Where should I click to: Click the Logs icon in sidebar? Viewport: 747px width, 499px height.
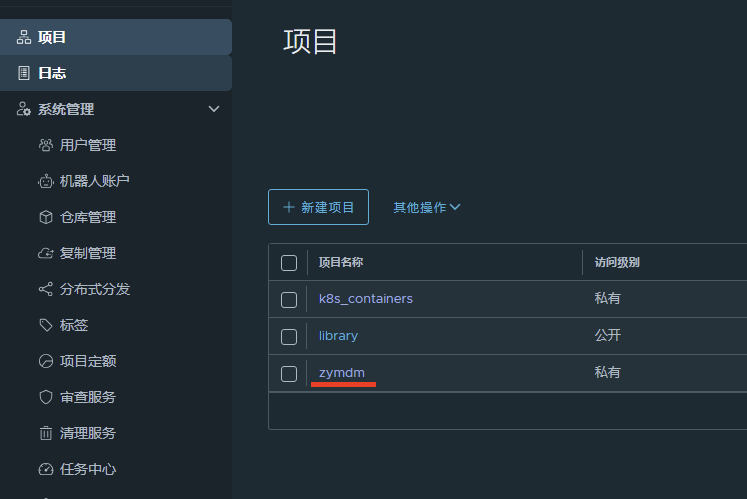click(x=24, y=73)
